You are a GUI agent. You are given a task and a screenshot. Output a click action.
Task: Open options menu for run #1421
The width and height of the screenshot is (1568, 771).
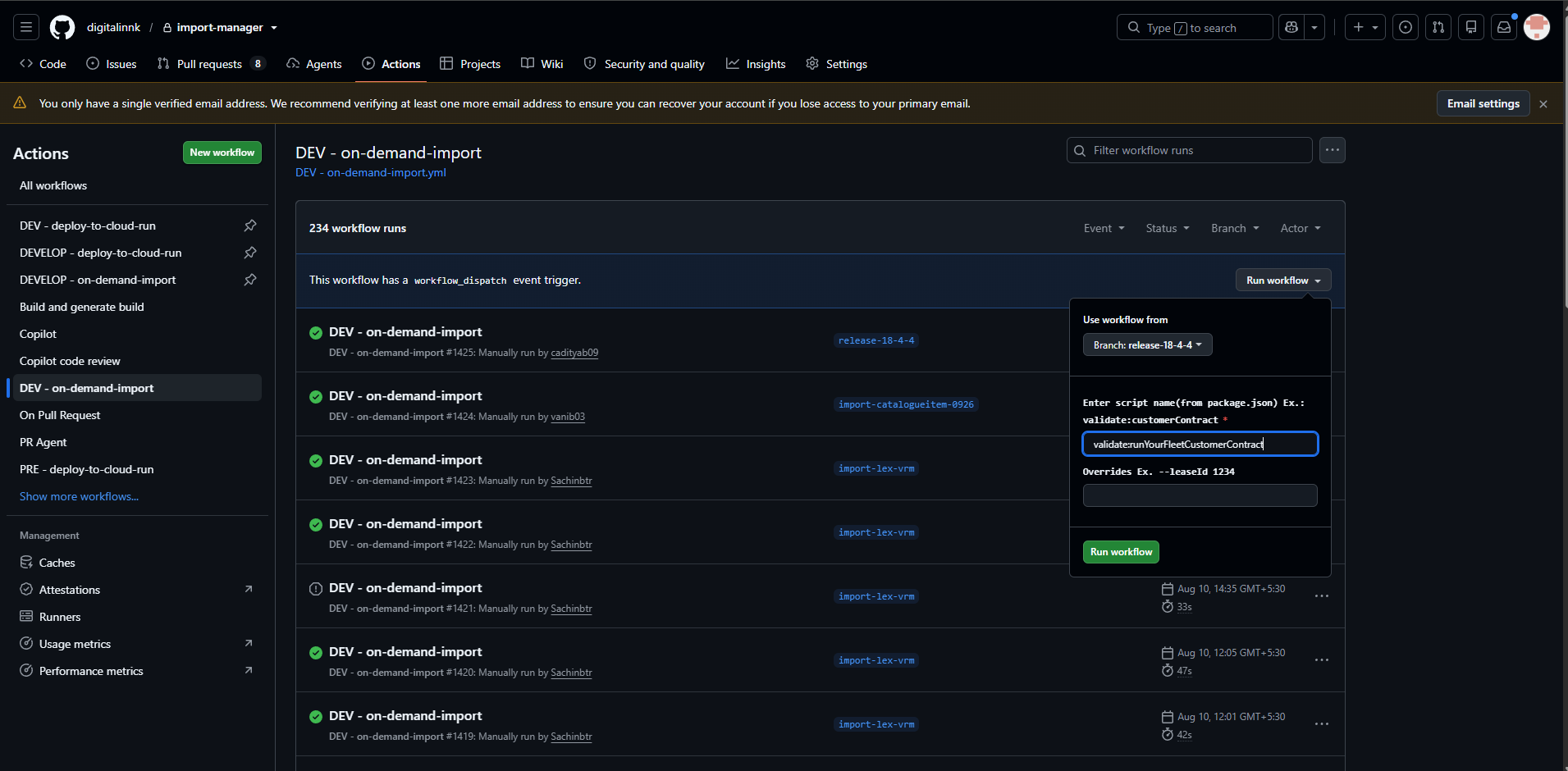(1322, 596)
